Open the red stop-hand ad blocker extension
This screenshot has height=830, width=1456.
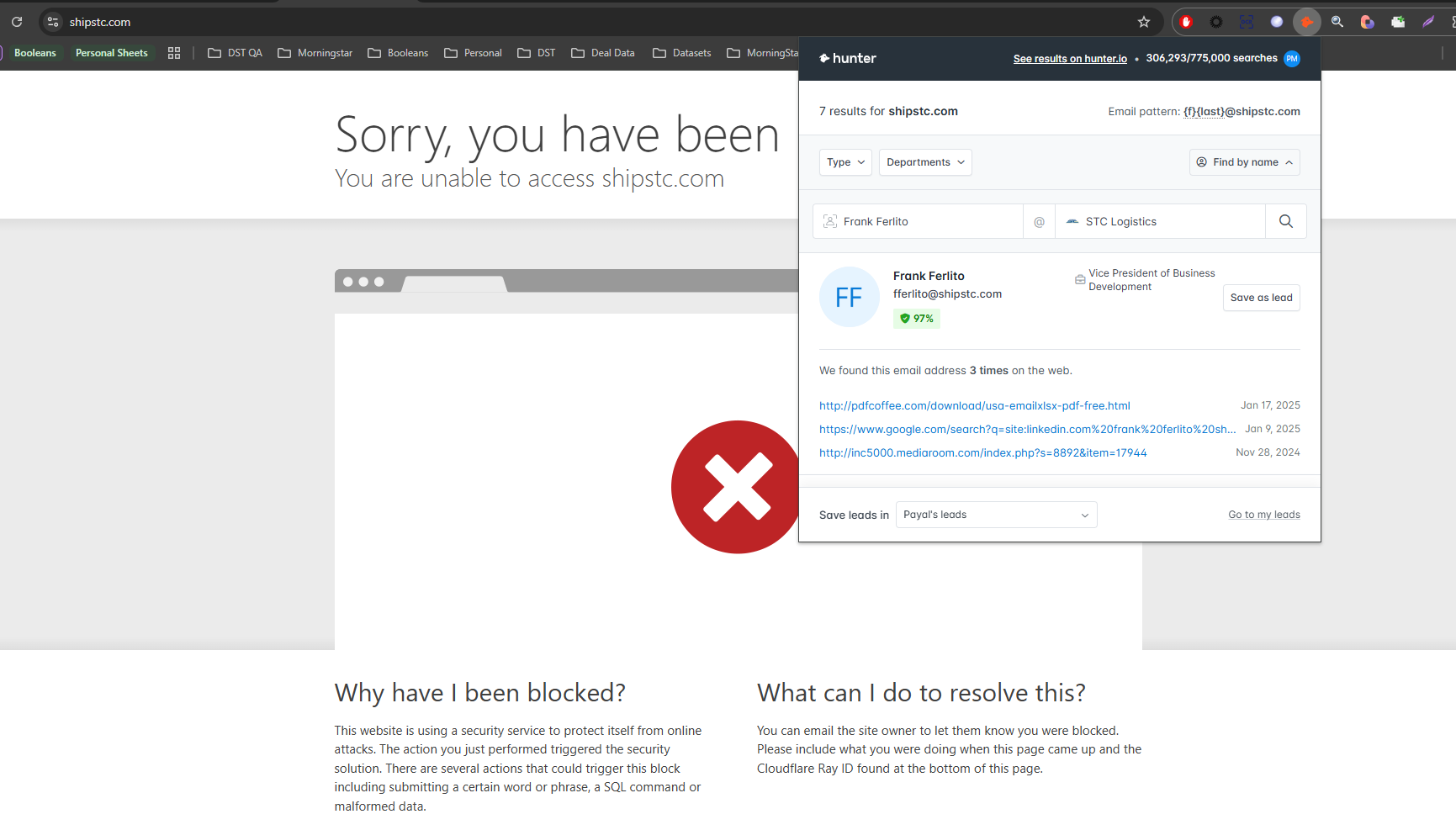tap(1186, 22)
